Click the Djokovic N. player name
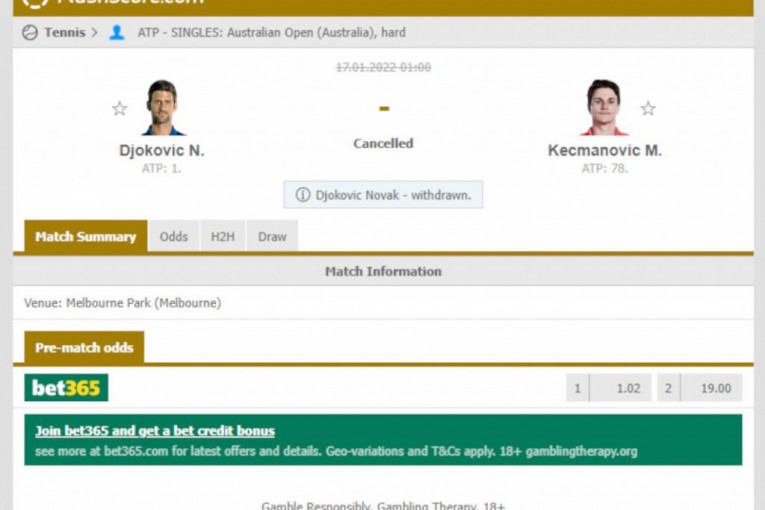Image resolution: width=765 pixels, height=510 pixels. click(x=161, y=151)
